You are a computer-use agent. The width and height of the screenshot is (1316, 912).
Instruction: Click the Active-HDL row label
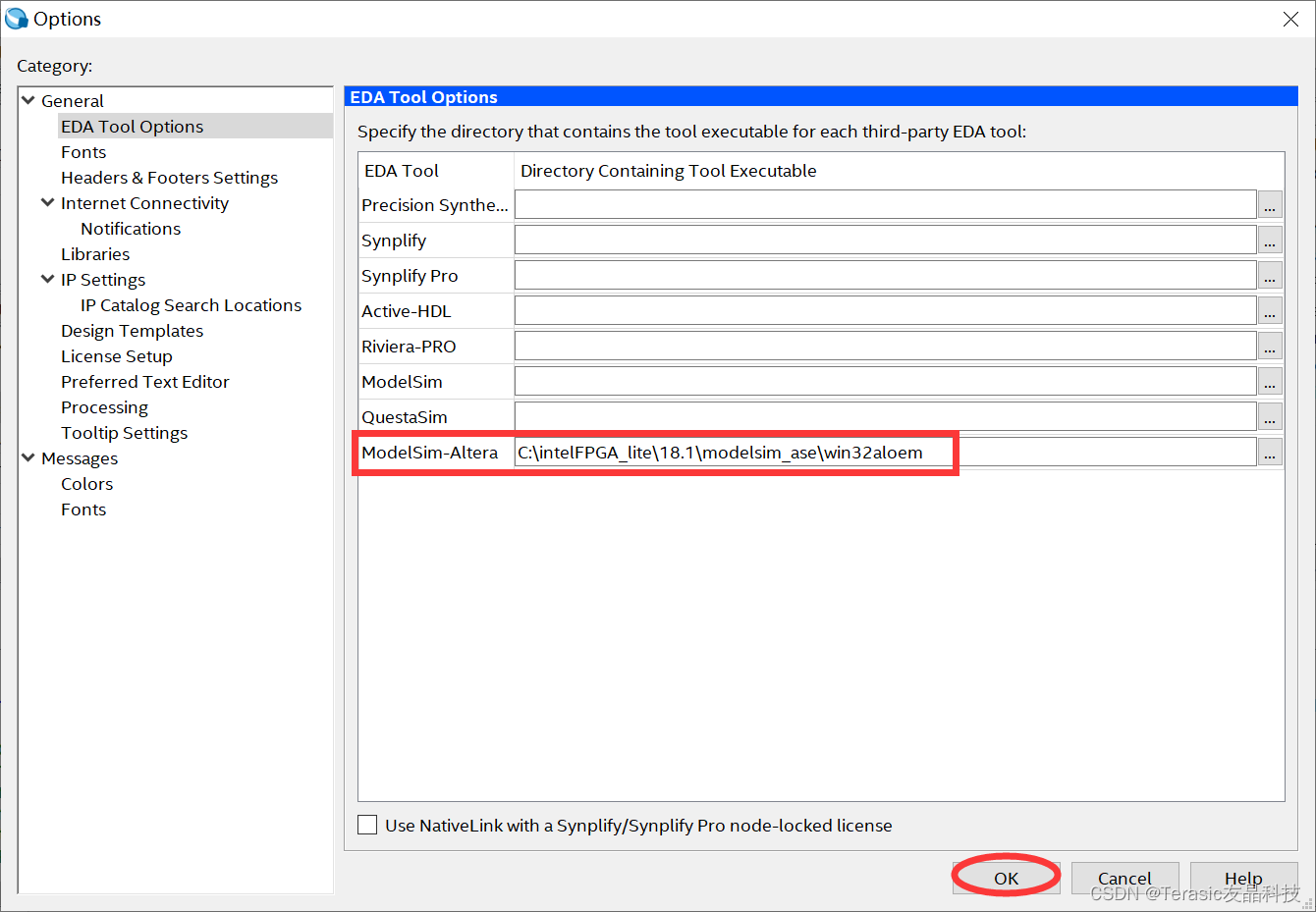tap(406, 311)
